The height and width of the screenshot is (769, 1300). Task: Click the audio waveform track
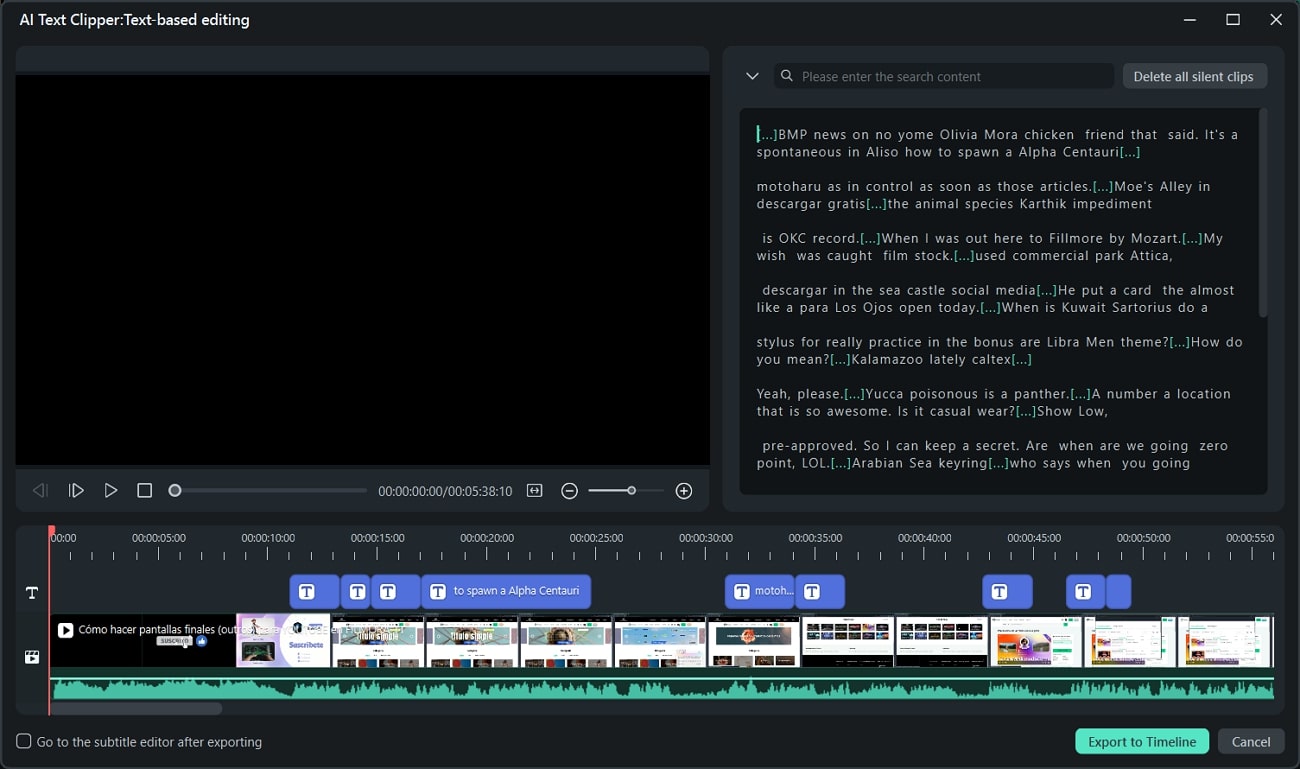(x=662, y=688)
